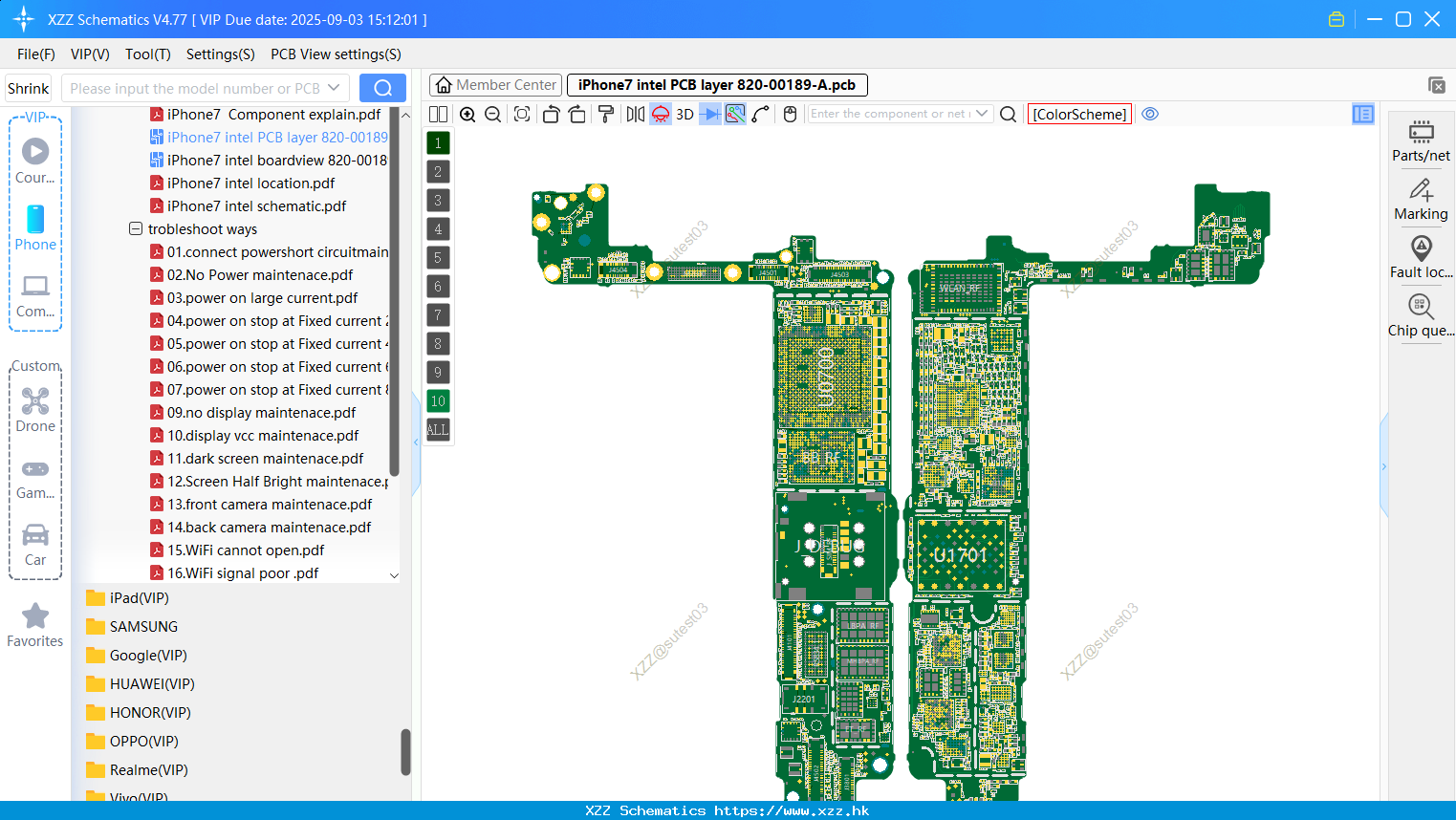Viewport: 1456px width, 820px height.
Task: Toggle the net routing display tool
Action: click(x=735, y=114)
